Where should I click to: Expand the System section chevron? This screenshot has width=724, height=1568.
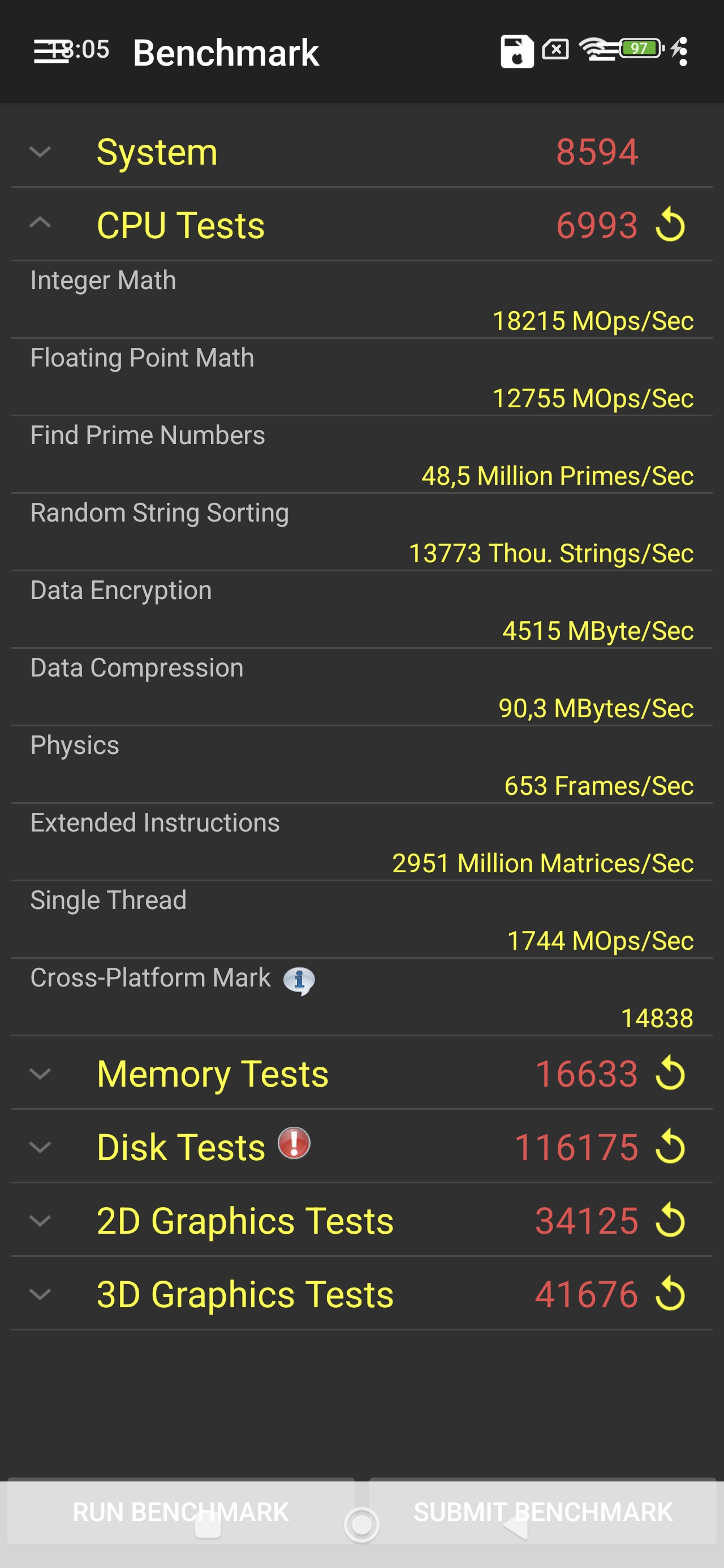coord(40,152)
